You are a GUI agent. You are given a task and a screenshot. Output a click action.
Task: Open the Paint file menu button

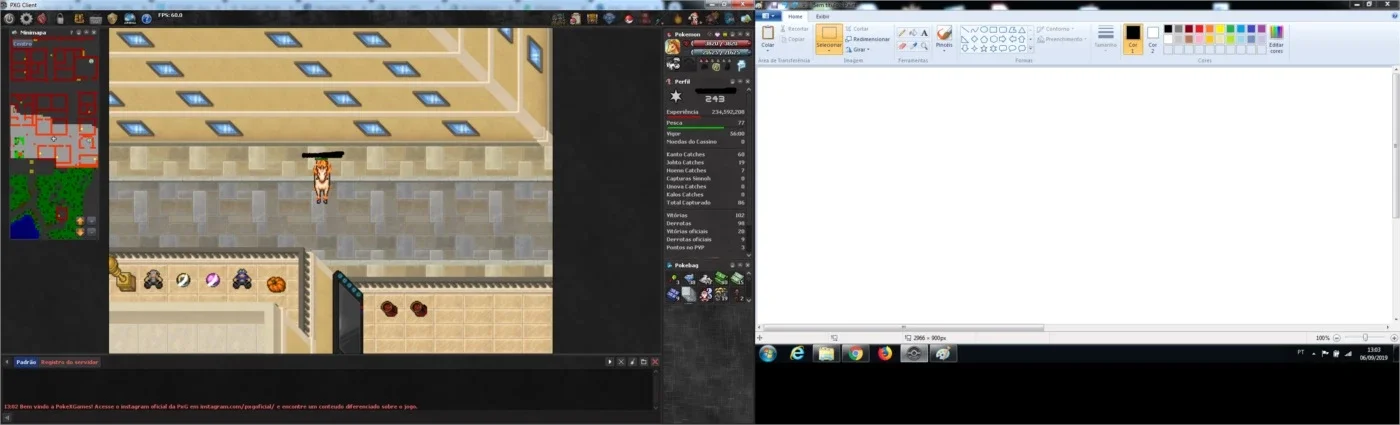pyautogui.click(x=770, y=16)
